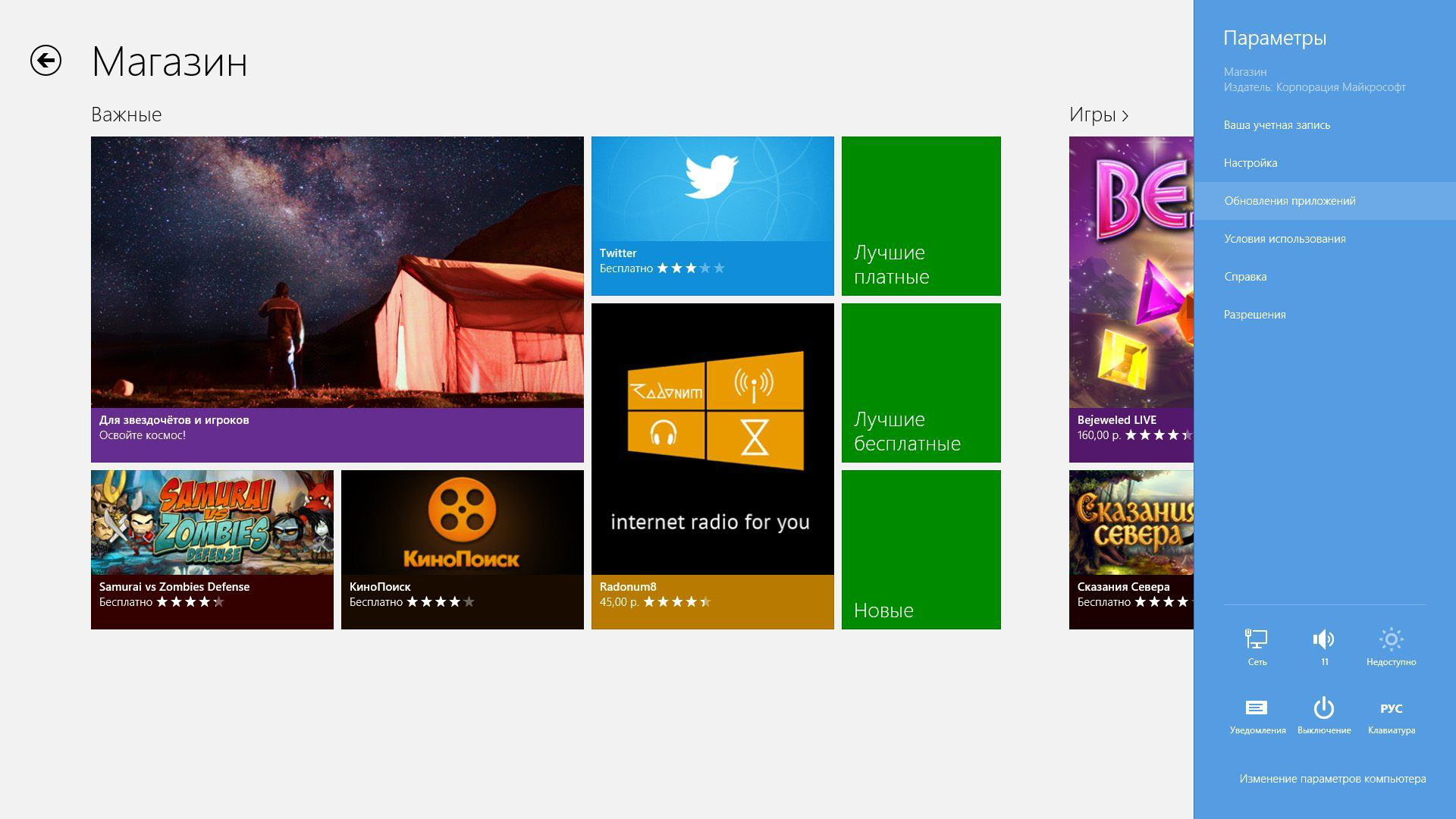Screen dimensions: 1456x819
Task: Click the brightness Недоступно icon
Action: (1391, 641)
